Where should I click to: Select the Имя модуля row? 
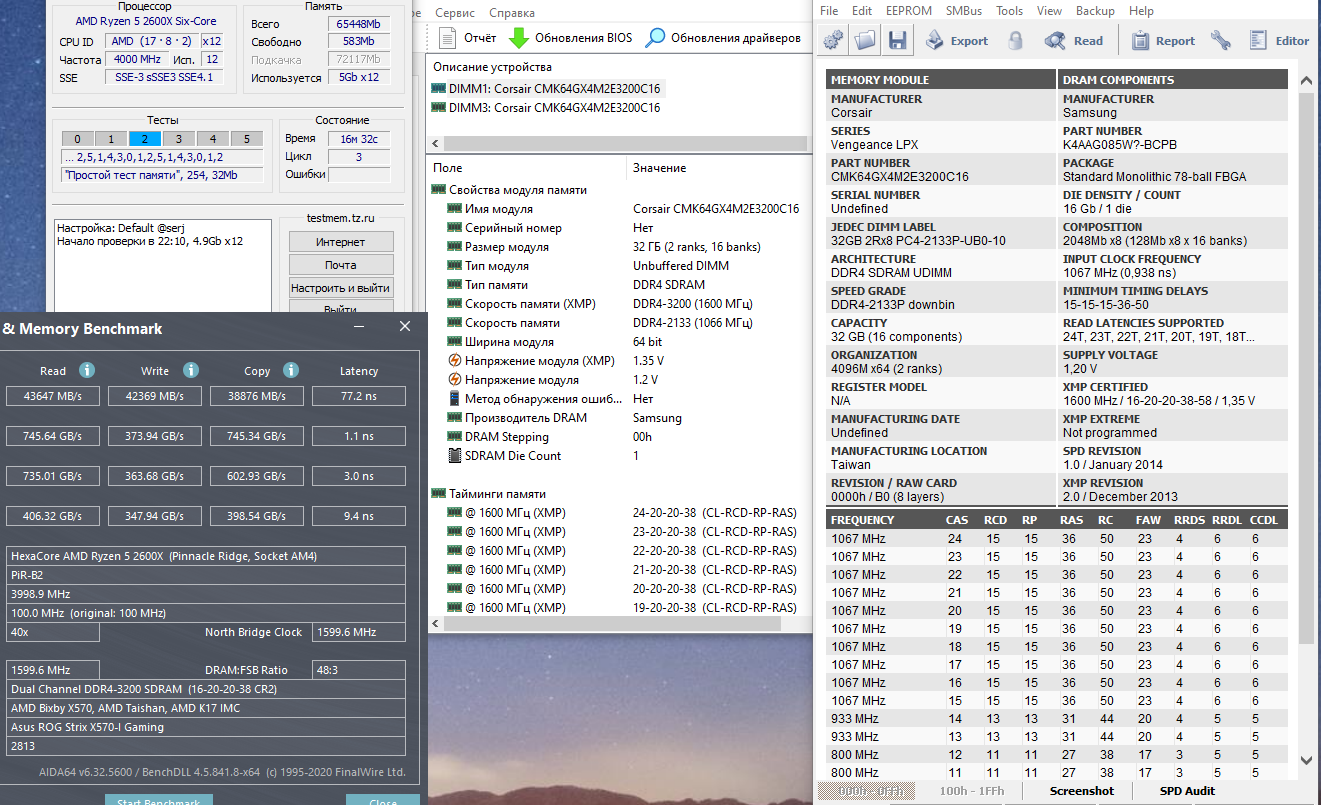click(x=618, y=209)
